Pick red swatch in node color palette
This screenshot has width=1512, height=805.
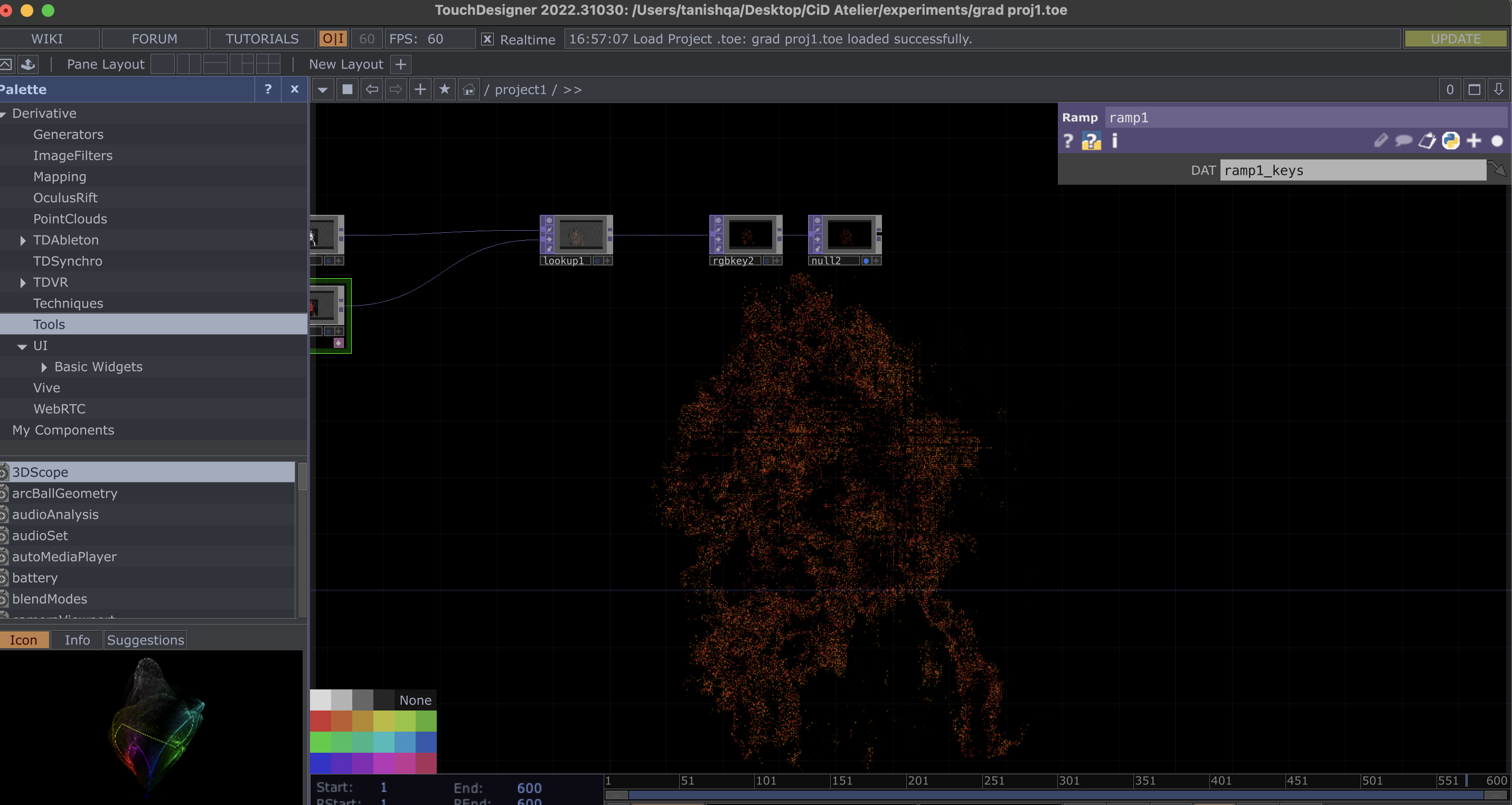tap(321, 721)
